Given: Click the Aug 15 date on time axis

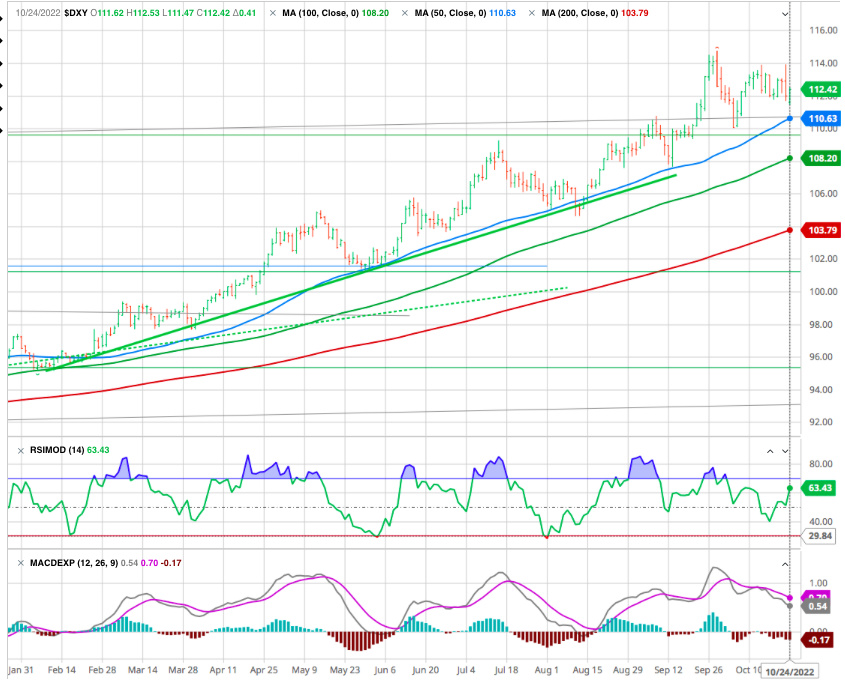Looking at the screenshot, I should (x=587, y=670).
